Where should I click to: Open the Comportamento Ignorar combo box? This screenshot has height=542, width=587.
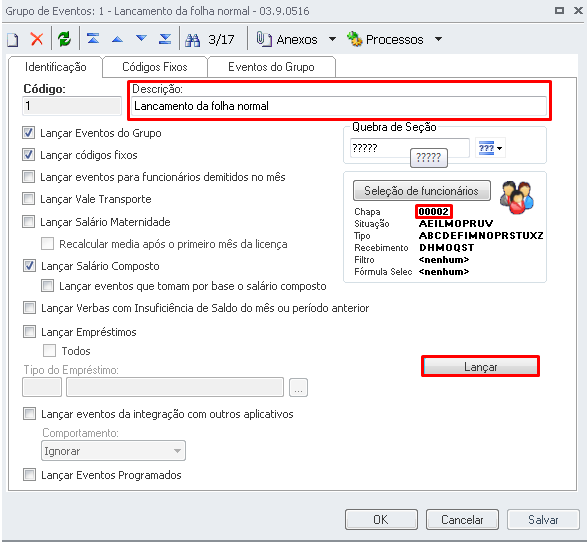click(x=113, y=451)
